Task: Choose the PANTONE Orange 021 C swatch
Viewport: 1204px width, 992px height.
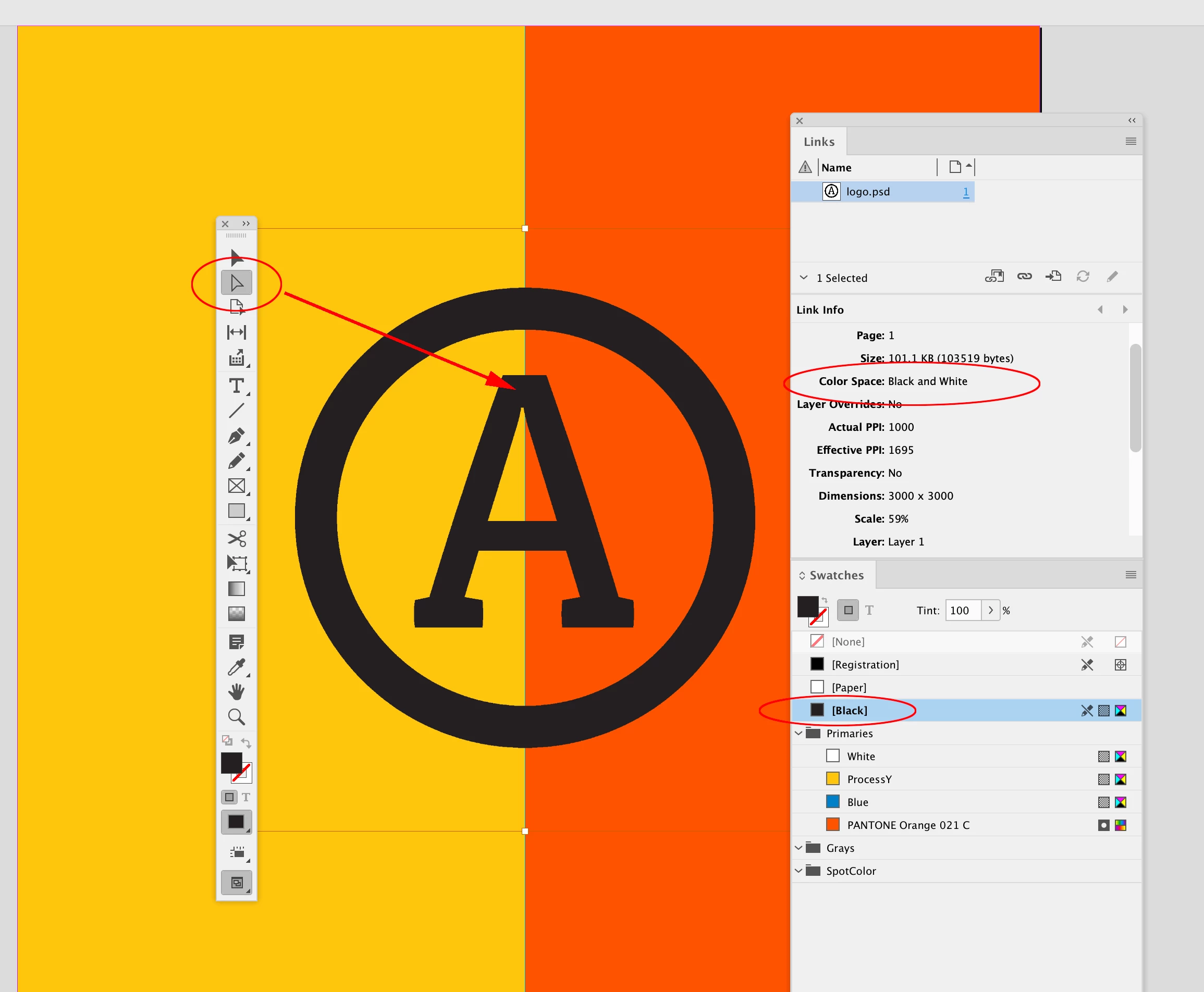Action: (908, 825)
